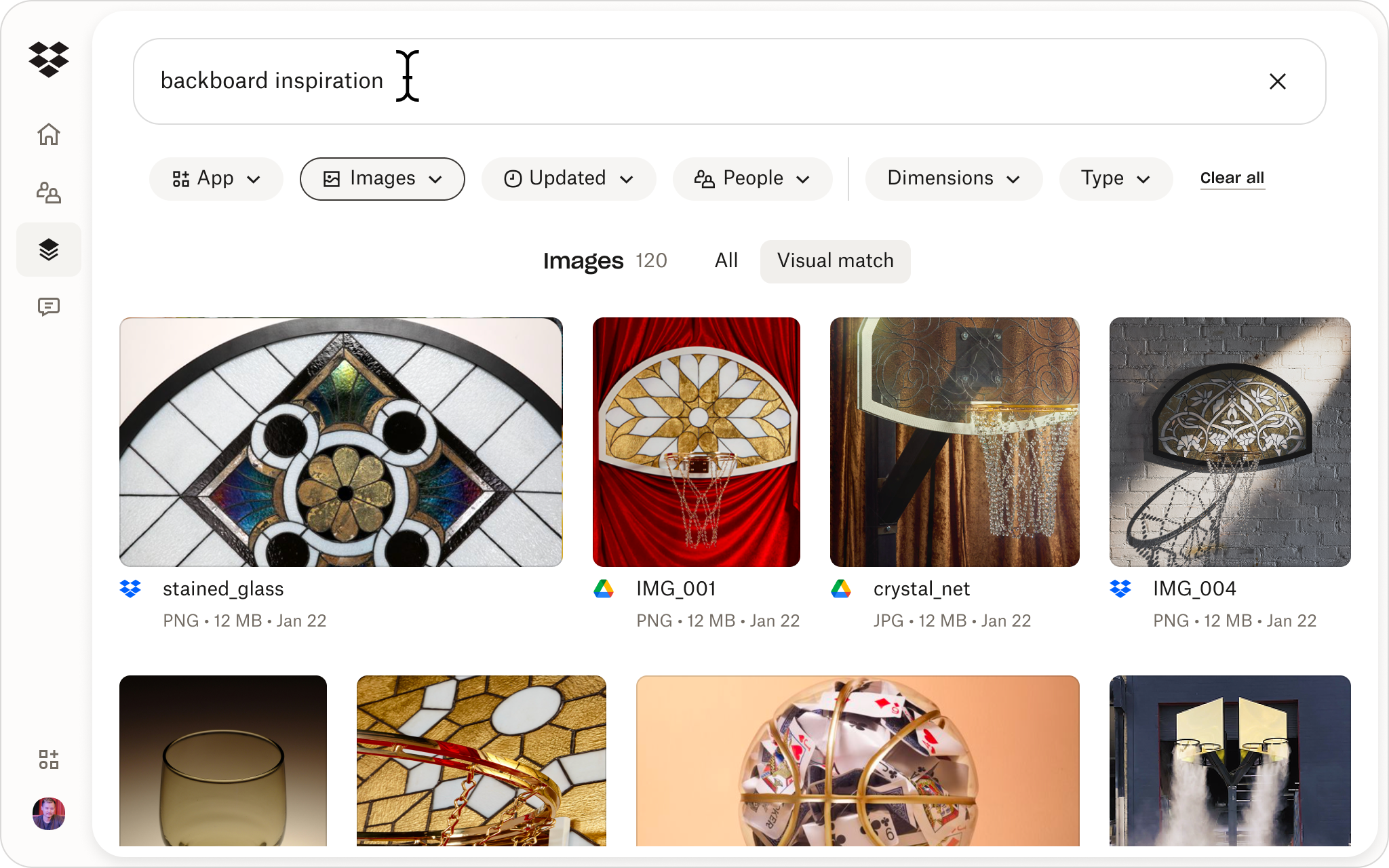Screen dimensions: 1389x868
Task: Expand the Type filter options
Action: click(1115, 178)
